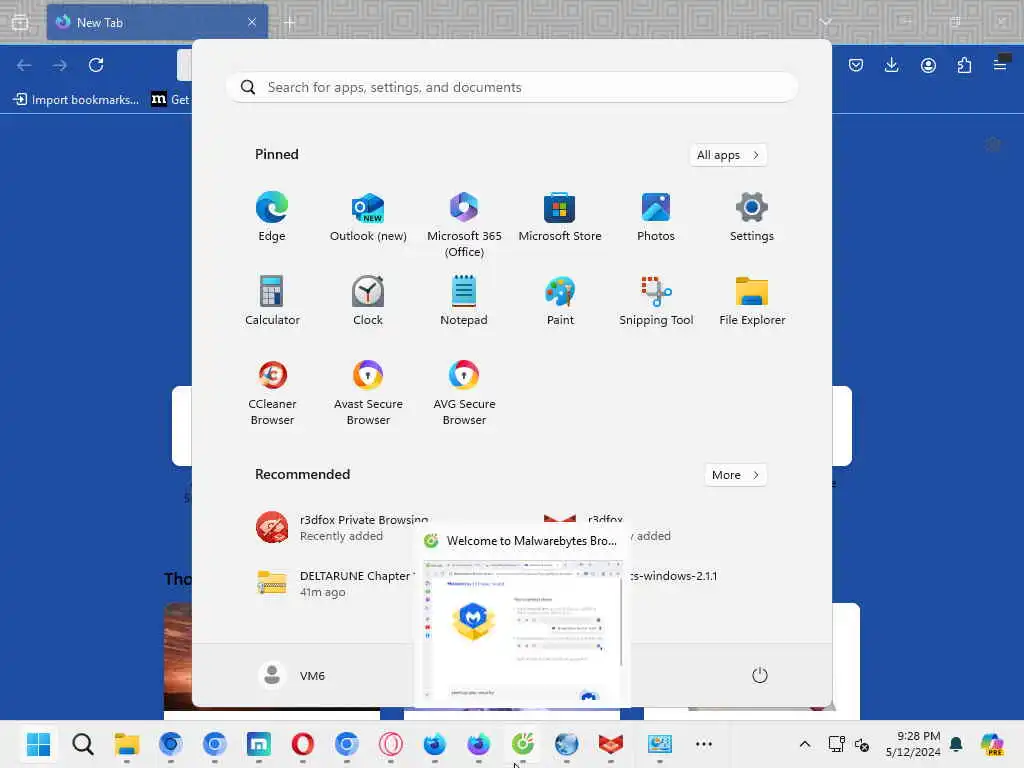Show More recommended items
1024x768 pixels.
click(735, 475)
